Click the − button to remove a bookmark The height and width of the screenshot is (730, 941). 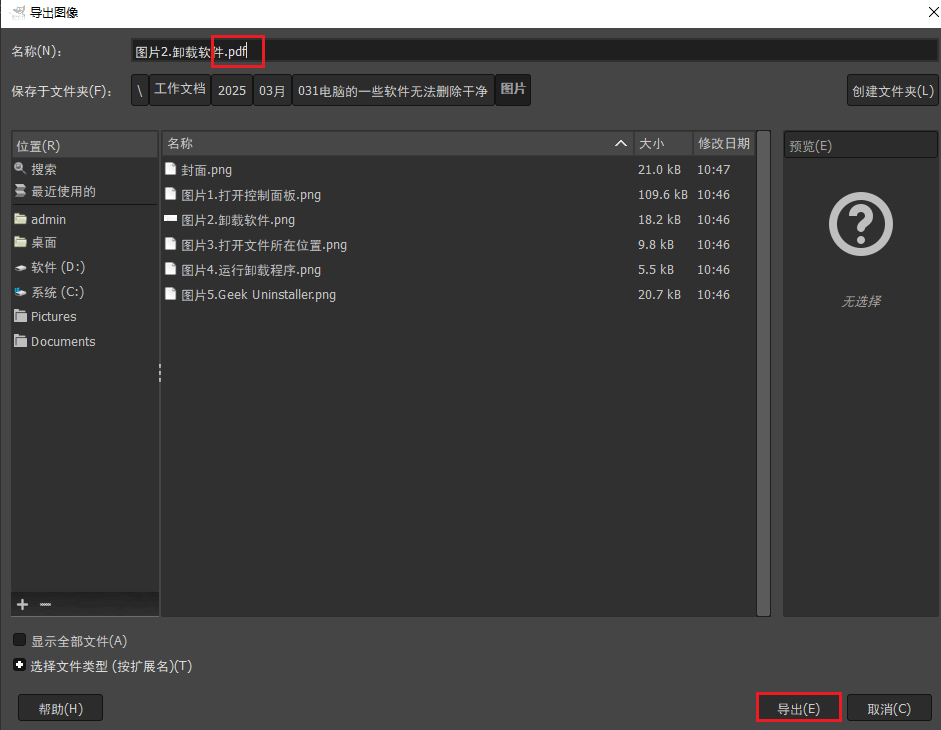[x=46, y=604]
